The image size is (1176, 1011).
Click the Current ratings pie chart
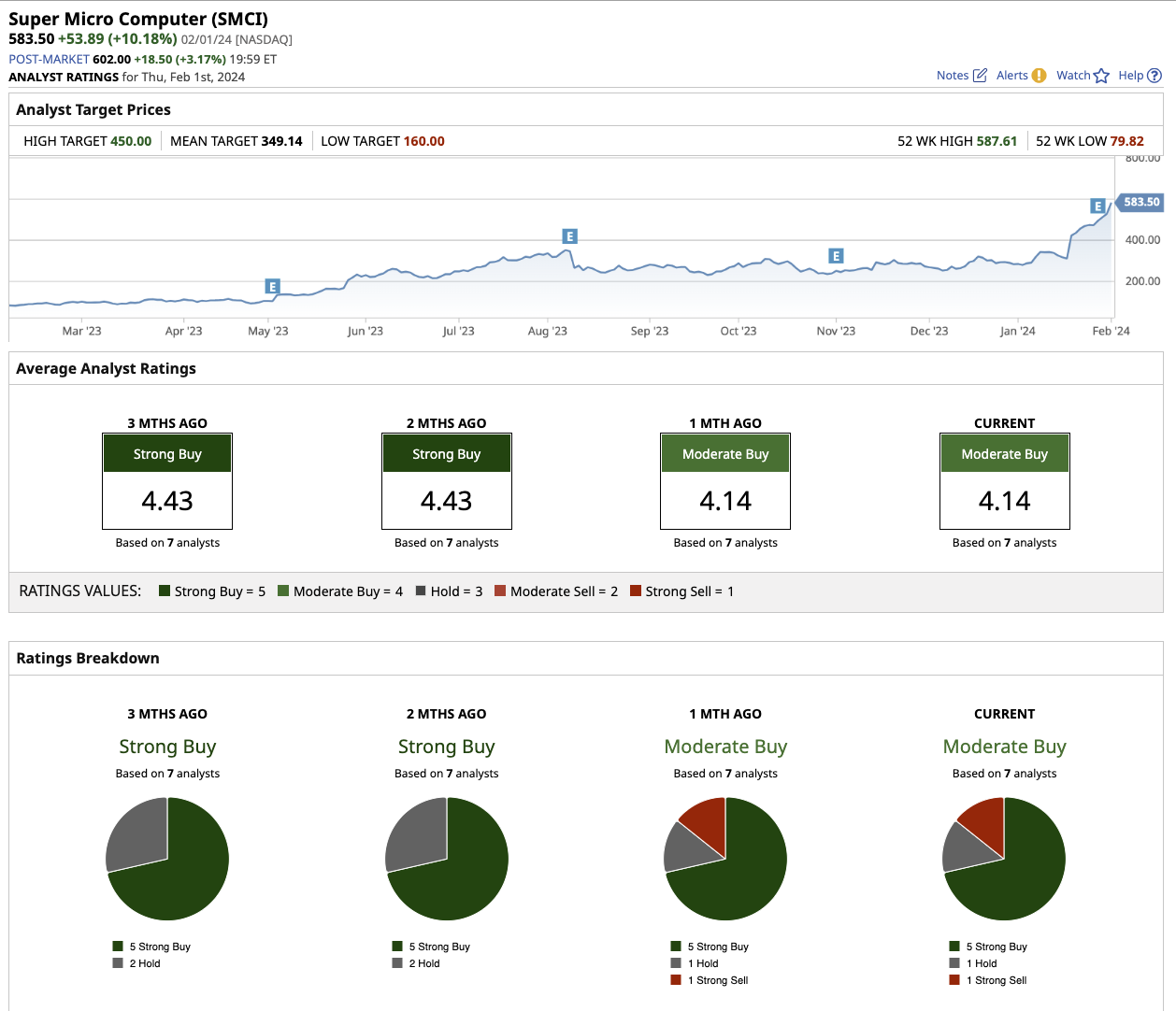point(1004,859)
